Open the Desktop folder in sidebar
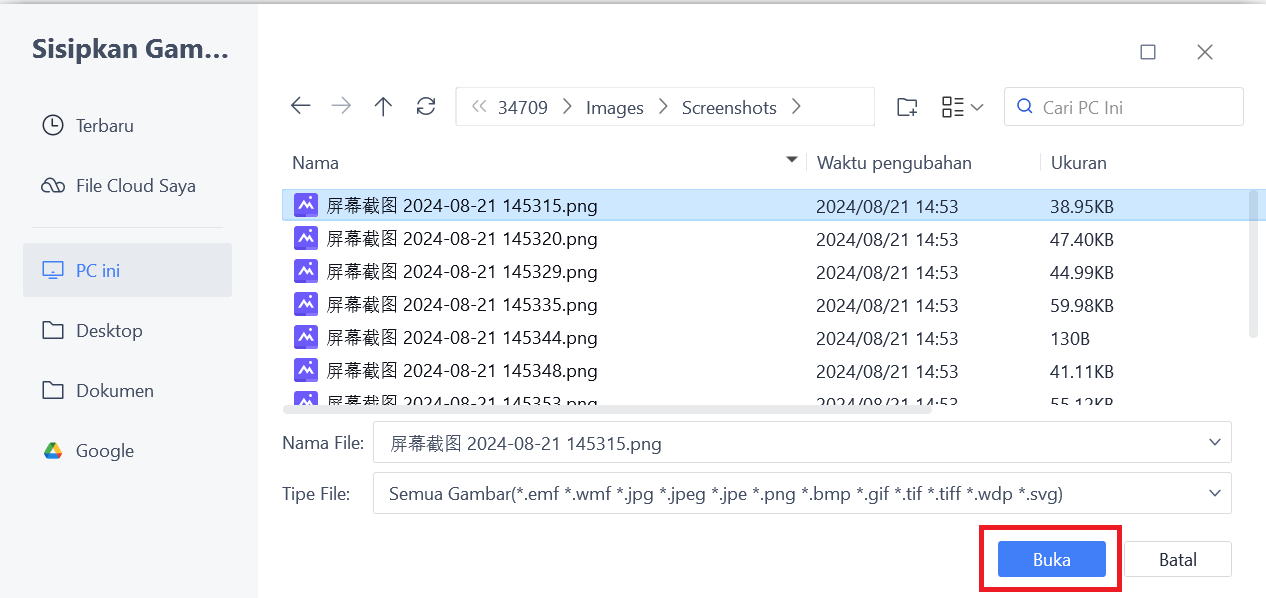 click(x=127, y=331)
